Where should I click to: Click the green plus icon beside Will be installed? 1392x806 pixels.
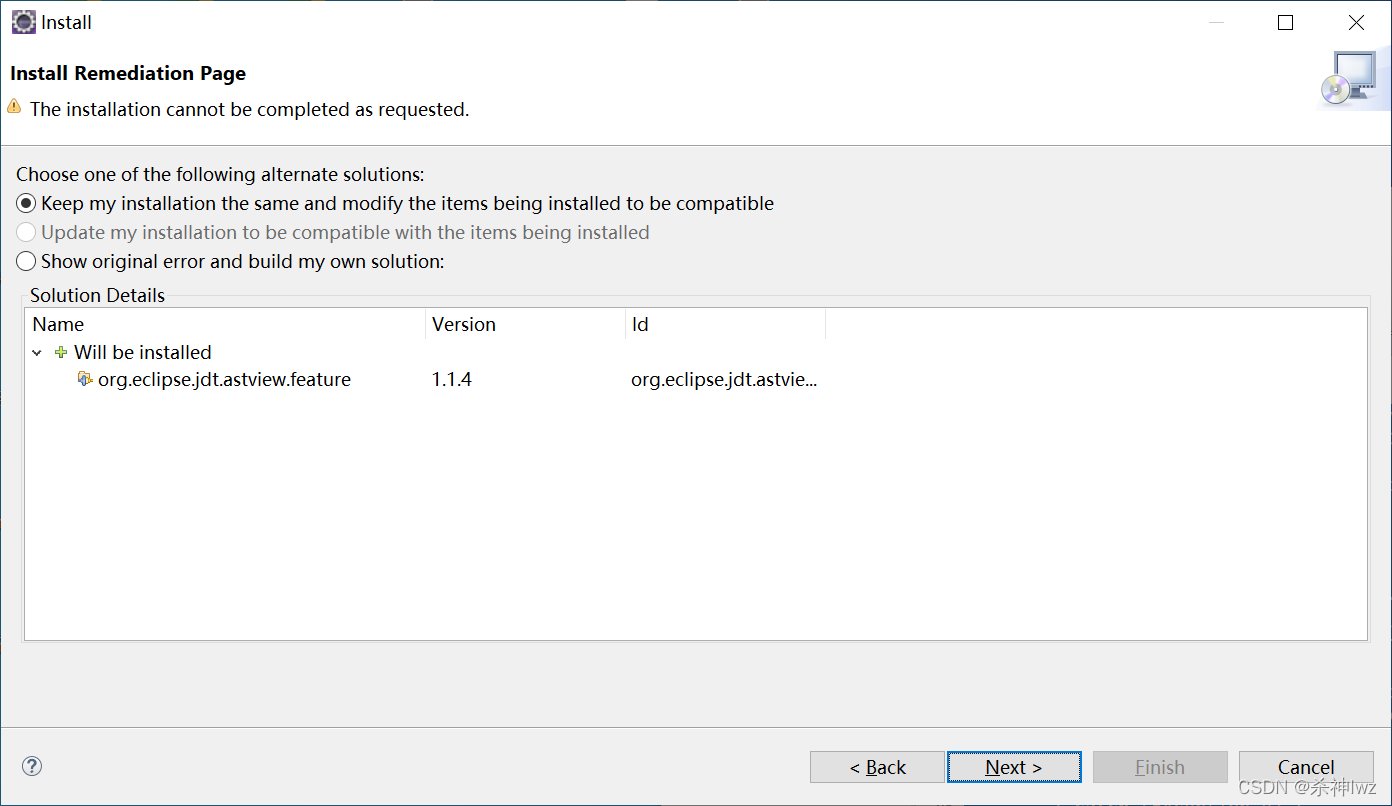point(60,352)
